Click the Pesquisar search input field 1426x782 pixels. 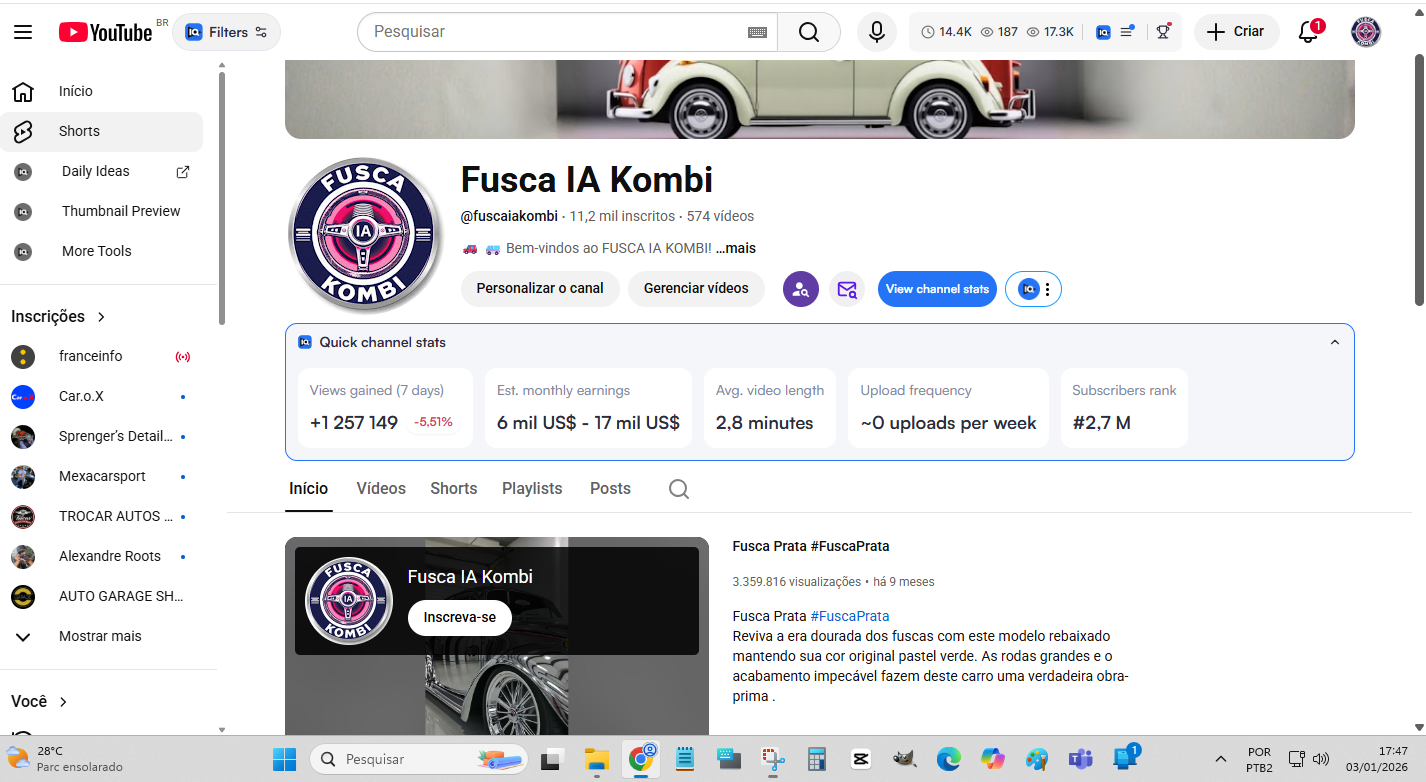point(555,32)
